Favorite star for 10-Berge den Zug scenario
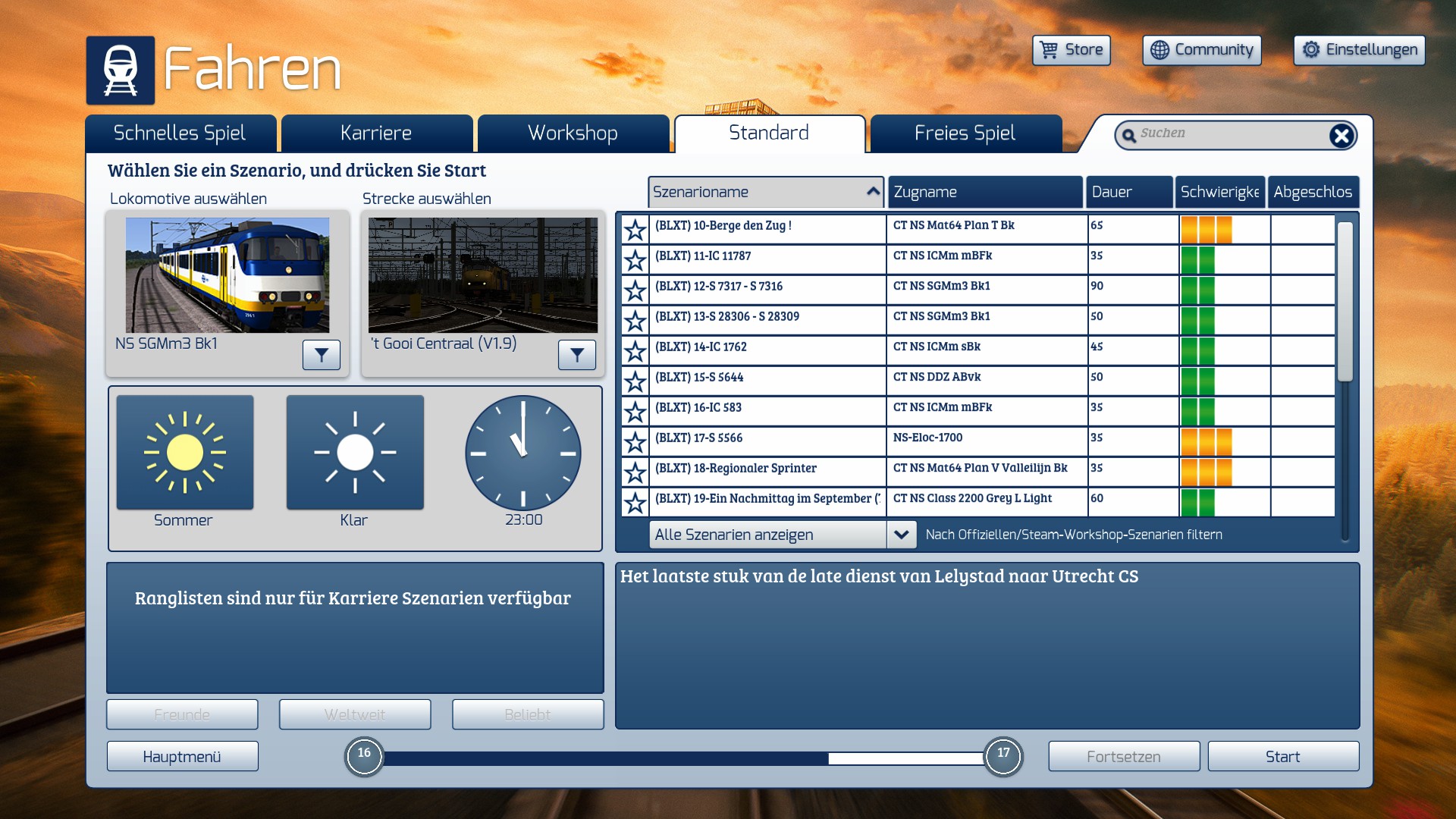The height and width of the screenshot is (819, 1456). pos(635,230)
